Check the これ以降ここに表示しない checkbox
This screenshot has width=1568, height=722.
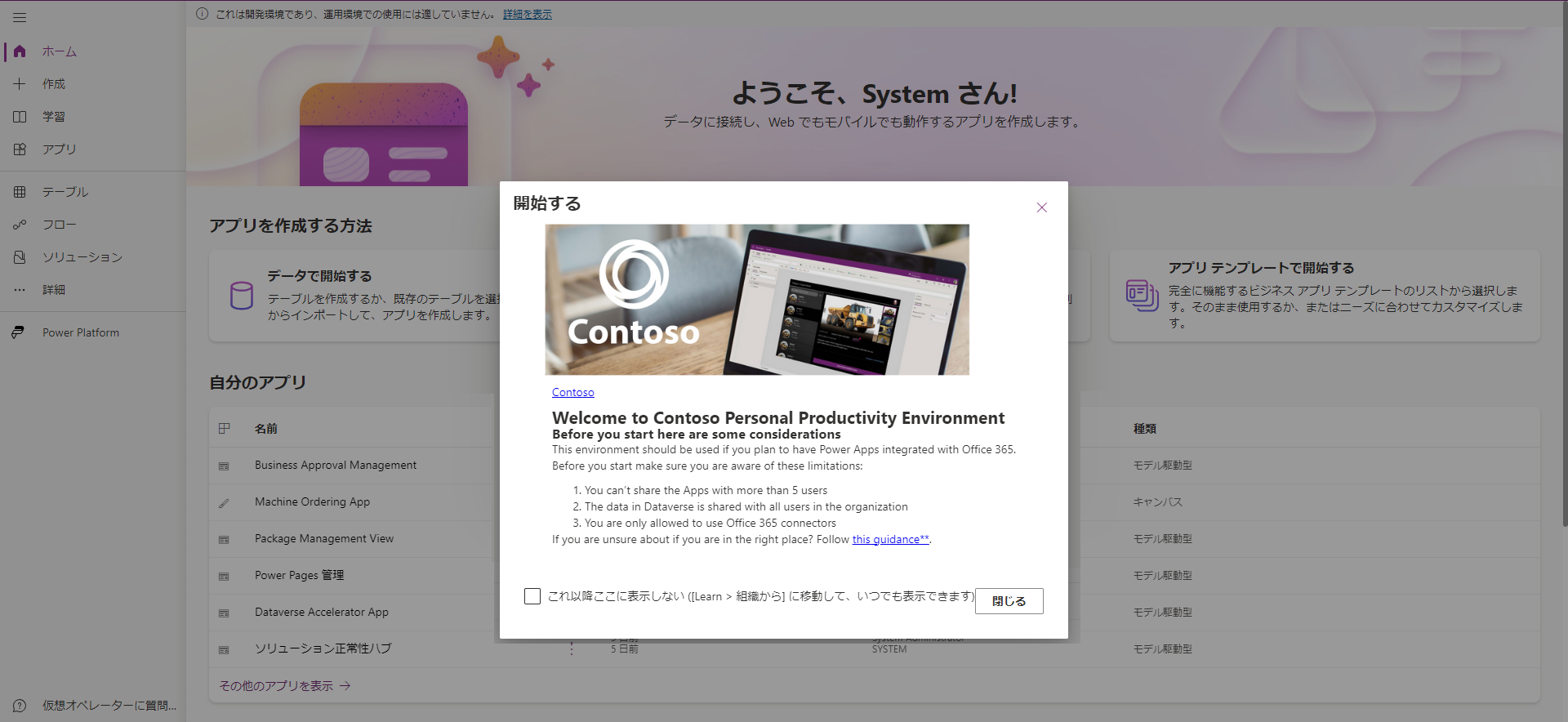click(x=532, y=596)
